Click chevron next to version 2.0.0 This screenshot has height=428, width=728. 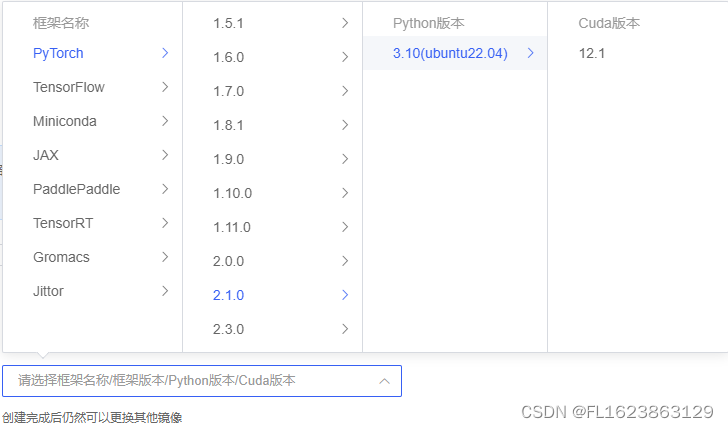click(x=345, y=261)
